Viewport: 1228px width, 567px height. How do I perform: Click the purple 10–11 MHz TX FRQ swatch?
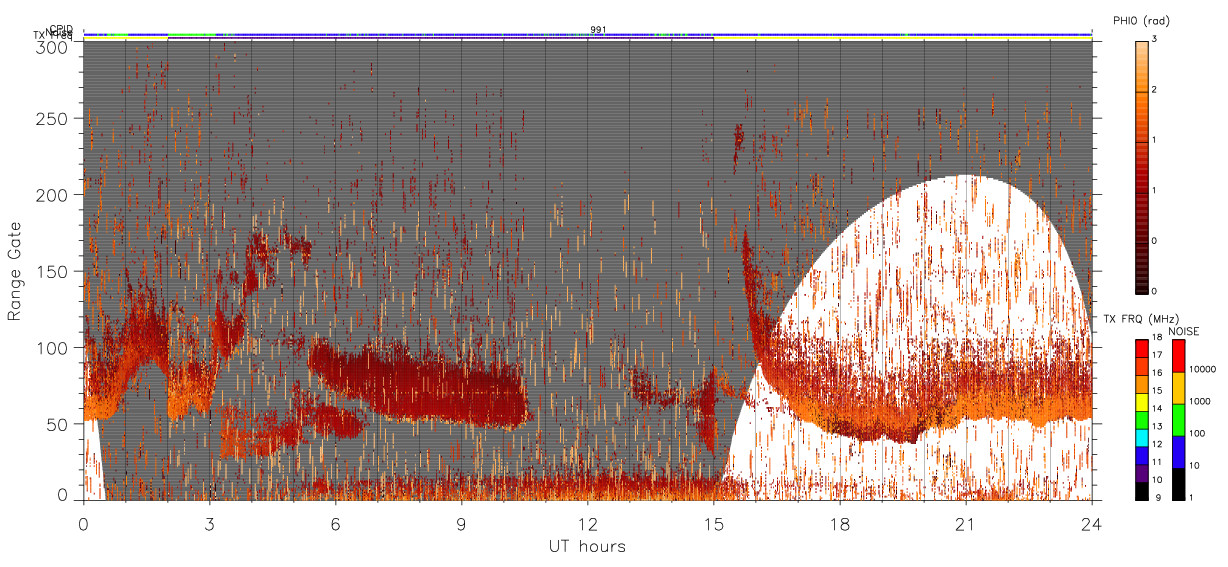click(x=1141, y=475)
